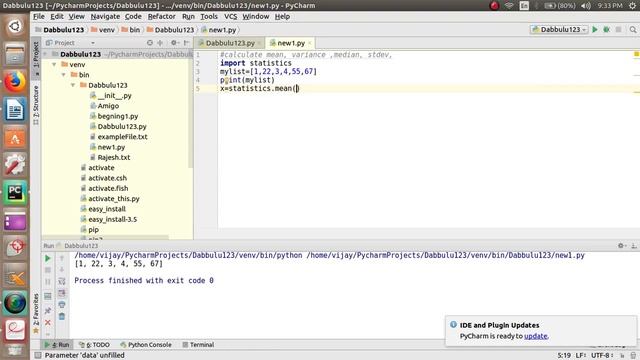Click the Up stack trace arrow in Run panel
Viewport: 640px width, 360px height.
click(x=62, y=258)
